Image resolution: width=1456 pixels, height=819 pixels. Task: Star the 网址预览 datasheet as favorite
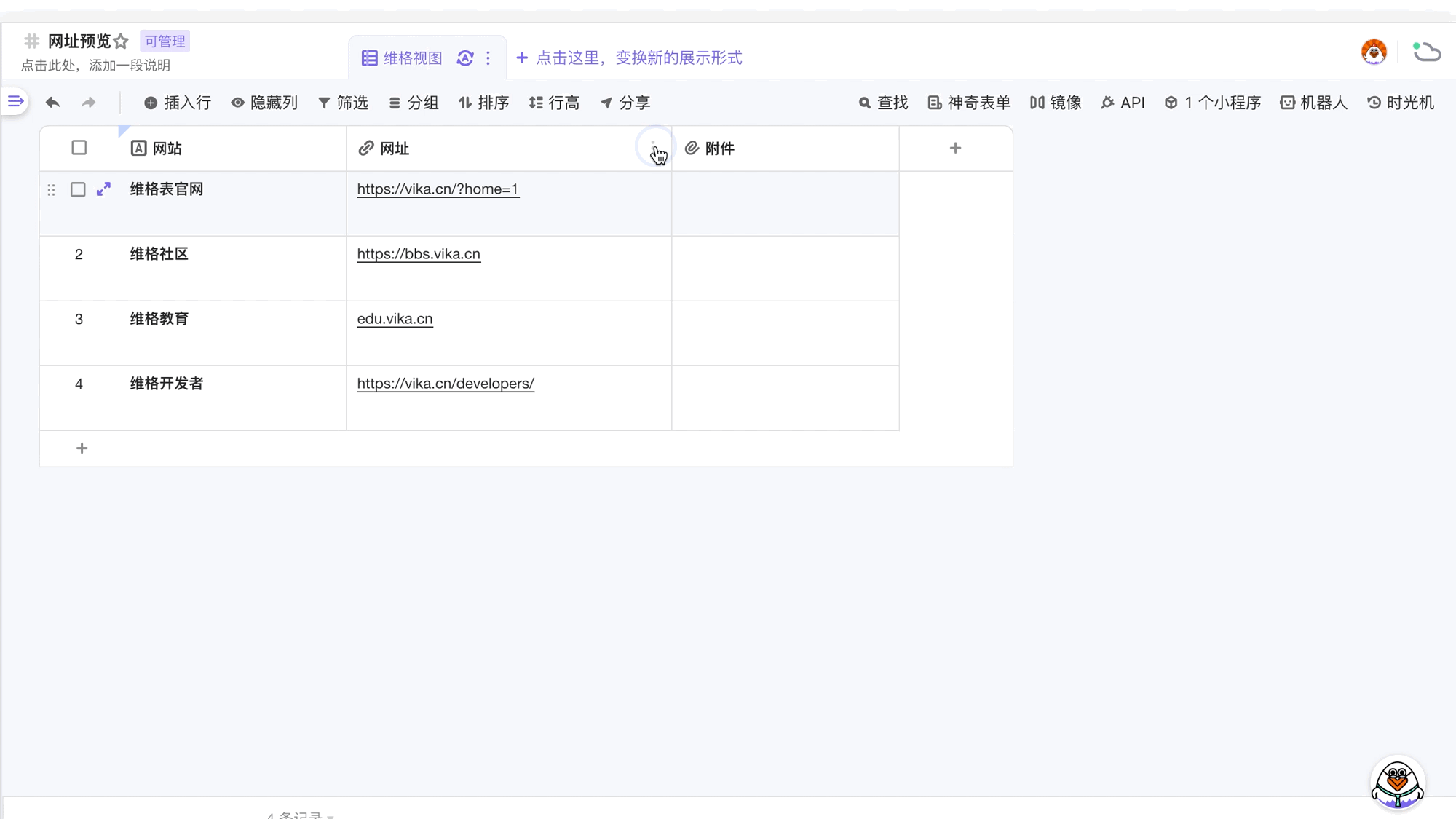click(121, 41)
